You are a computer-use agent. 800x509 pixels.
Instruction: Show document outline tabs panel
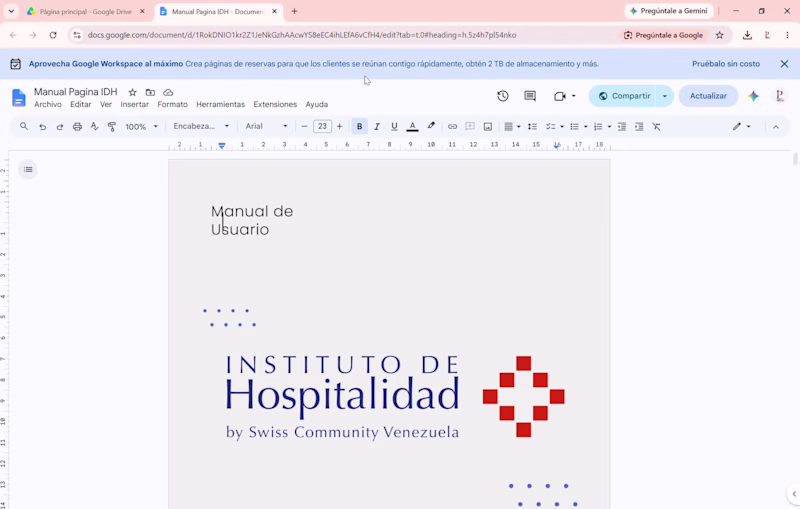tap(28, 169)
